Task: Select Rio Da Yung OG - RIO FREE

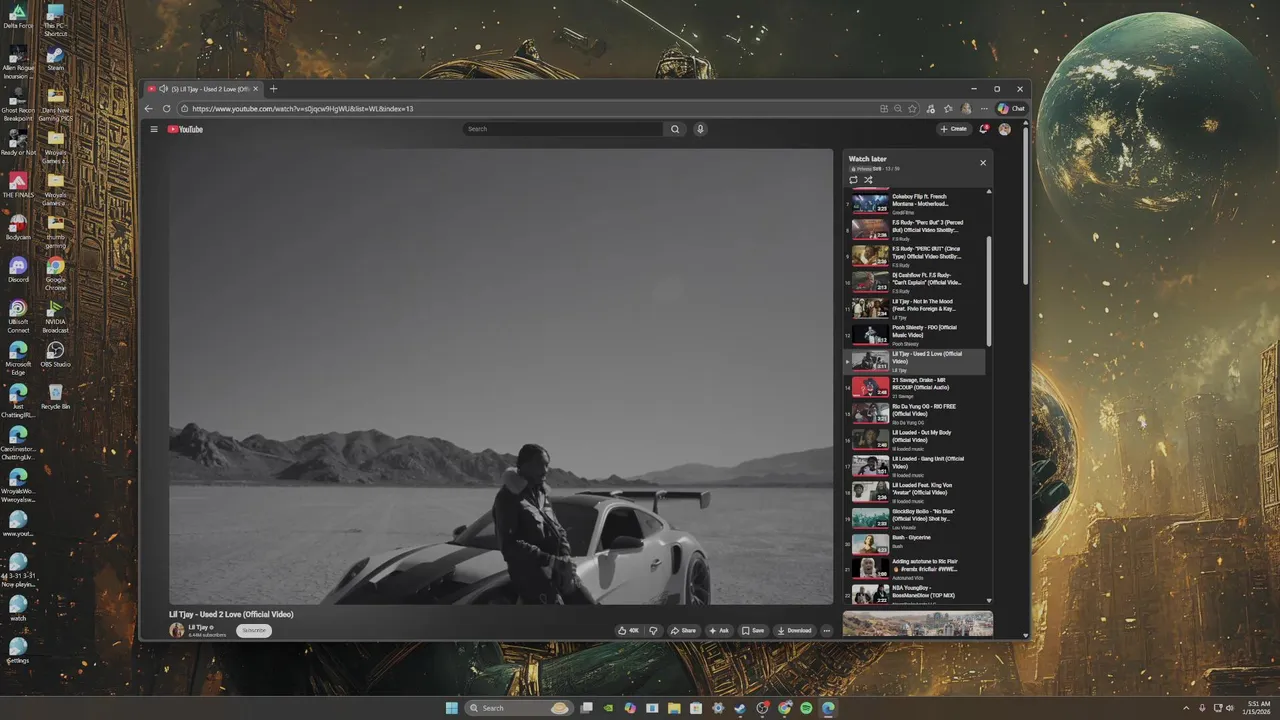Action: pos(915,413)
